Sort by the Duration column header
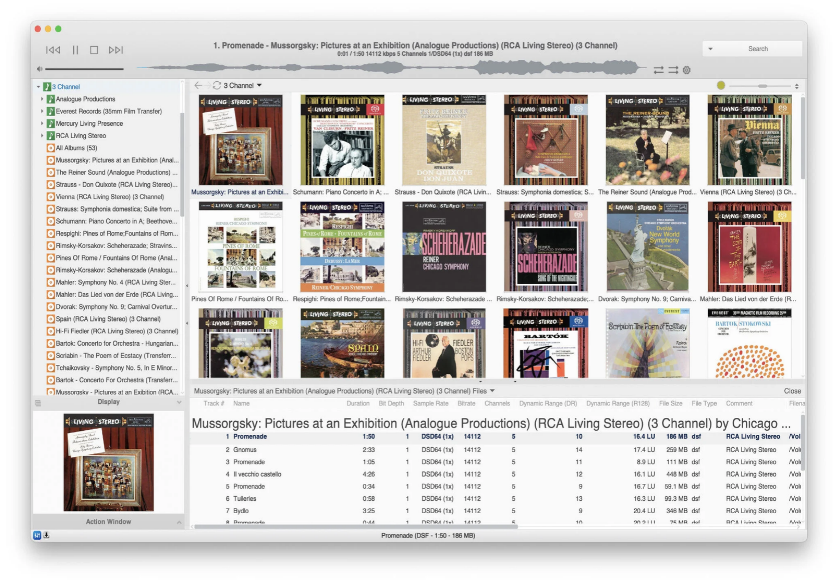Image resolution: width=836 pixels, height=584 pixels. pyautogui.click(x=358, y=404)
